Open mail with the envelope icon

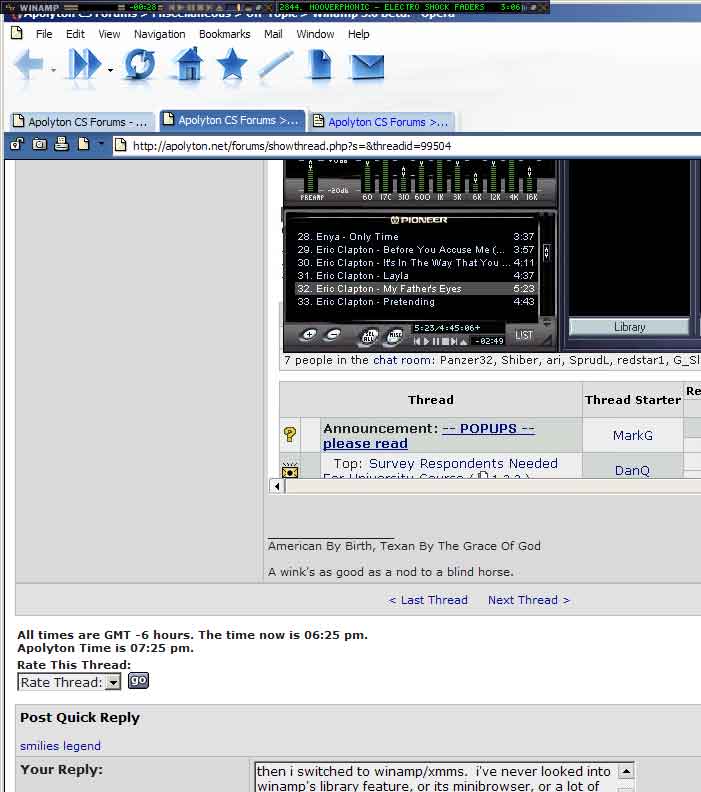pos(367,67)
